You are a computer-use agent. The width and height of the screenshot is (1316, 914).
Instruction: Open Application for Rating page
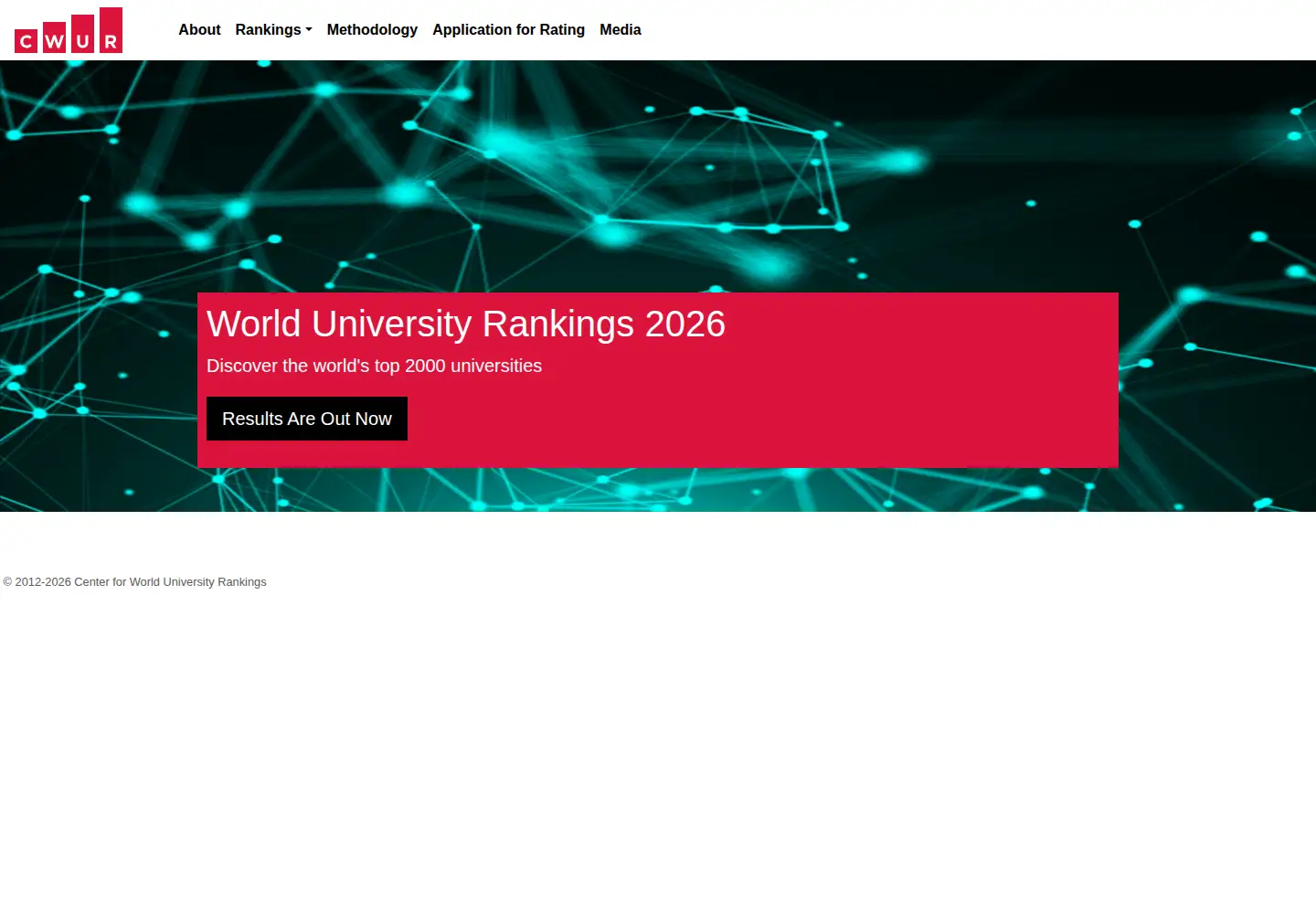(508, 29)
